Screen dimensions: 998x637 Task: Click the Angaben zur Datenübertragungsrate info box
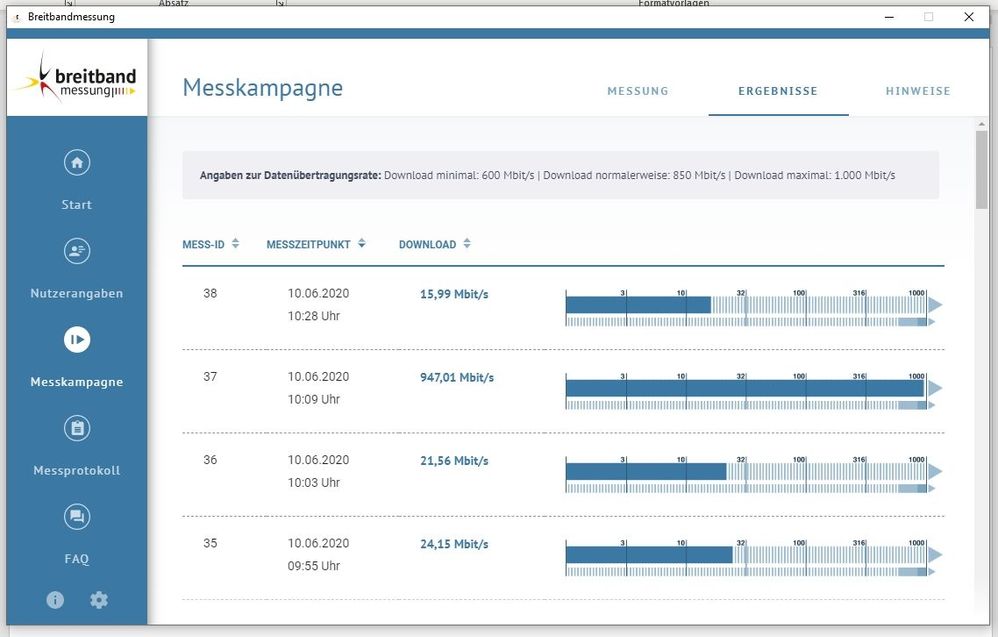pos(561,175)
